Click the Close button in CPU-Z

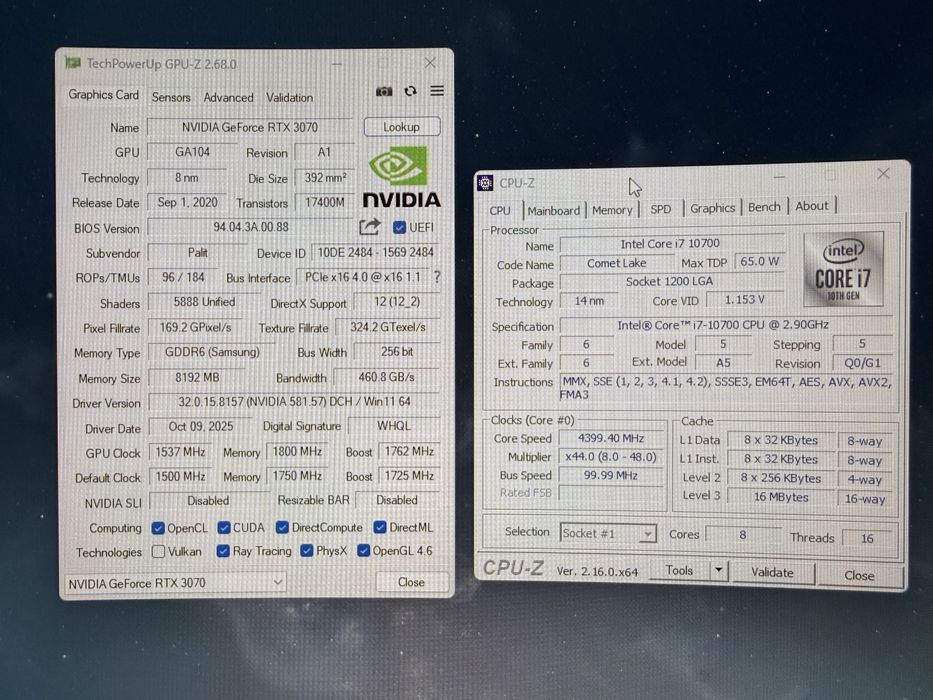click(x=859, y=575)
